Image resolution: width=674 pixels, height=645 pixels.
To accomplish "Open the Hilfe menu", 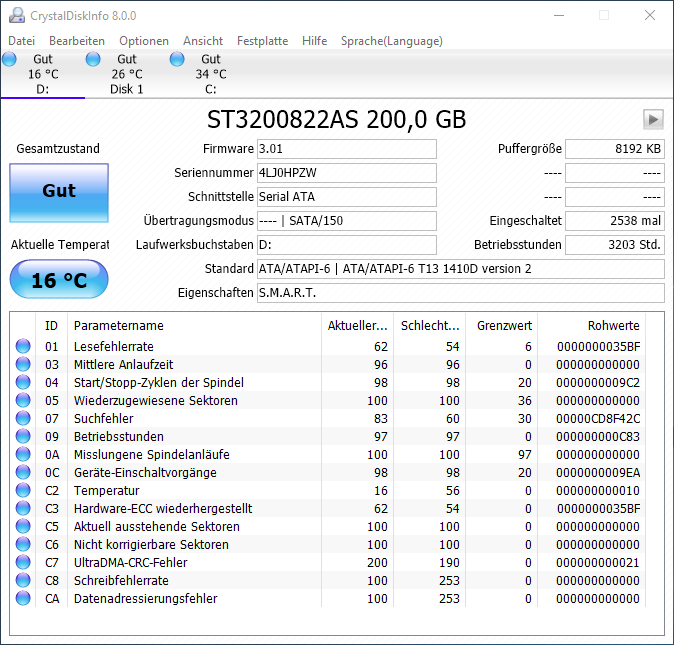I will point(315,41).
